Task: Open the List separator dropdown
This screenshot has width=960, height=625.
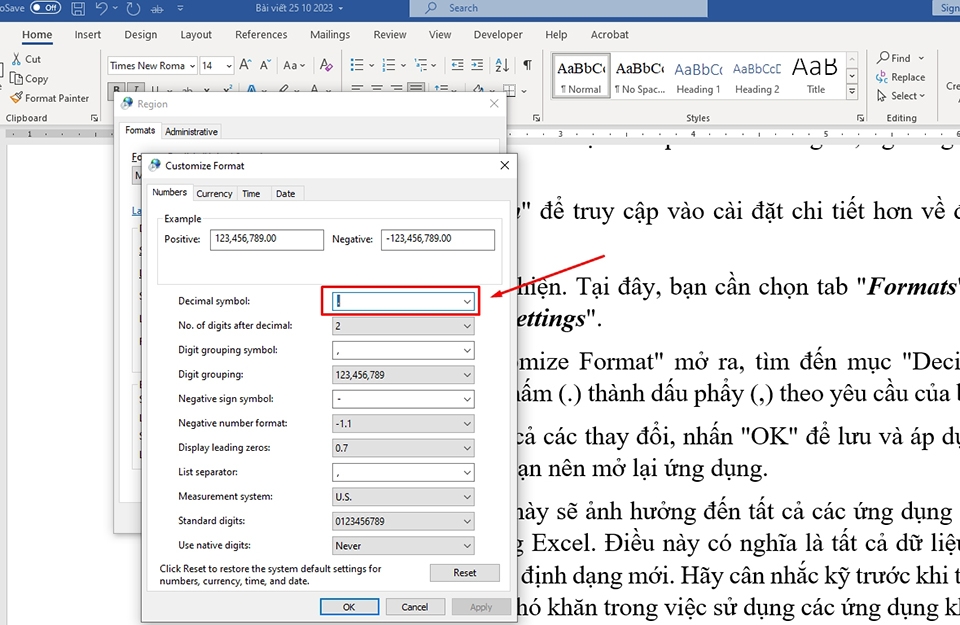Action: tap(403, 472)
